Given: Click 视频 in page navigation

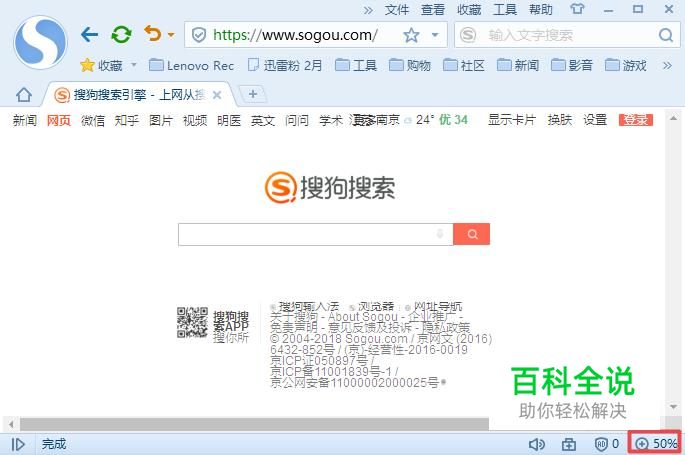Looking at the screenshot, I should (195, 120).
